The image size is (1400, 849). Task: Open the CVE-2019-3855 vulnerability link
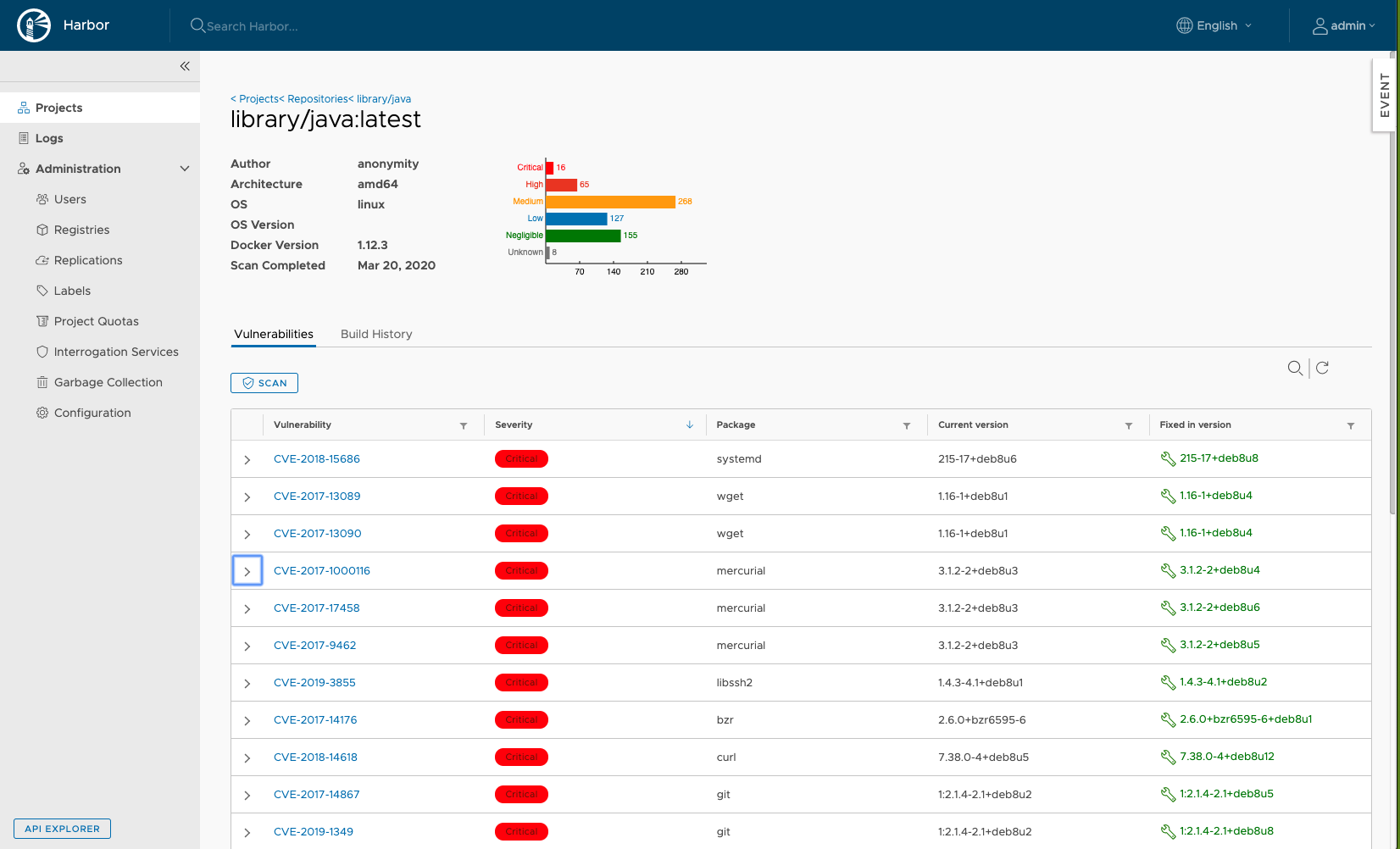(x=314, y=683)
